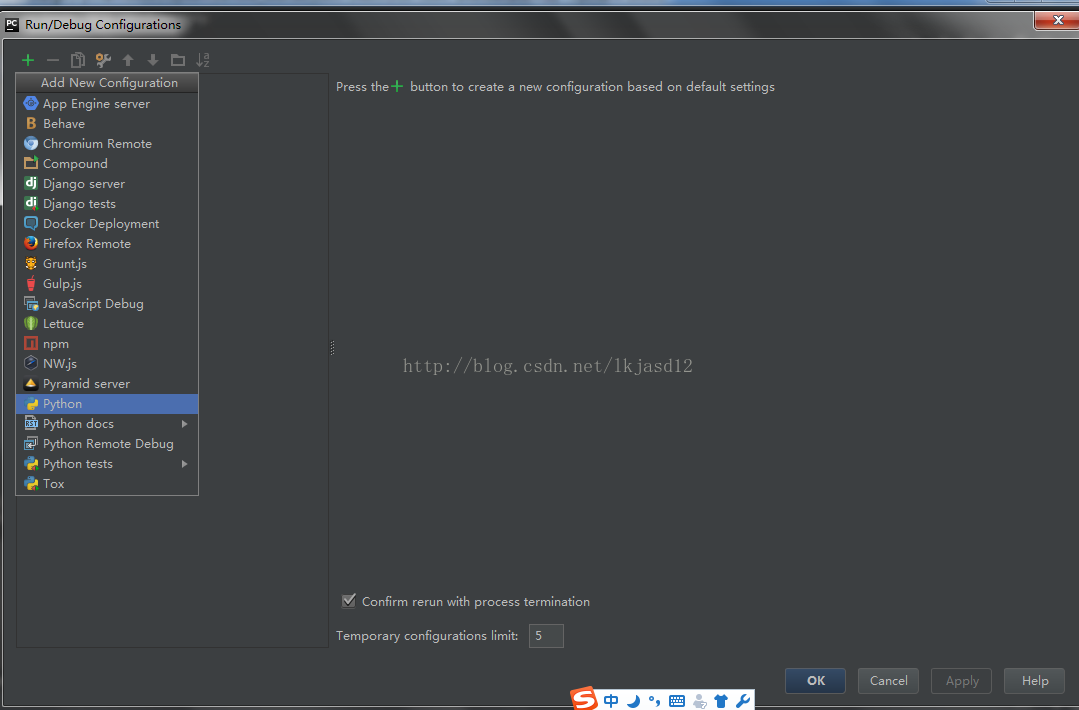The image size is (1079, 710).
Task: Click the Compound folder icon
Action: pyautogui.click(x=31, y=164)
